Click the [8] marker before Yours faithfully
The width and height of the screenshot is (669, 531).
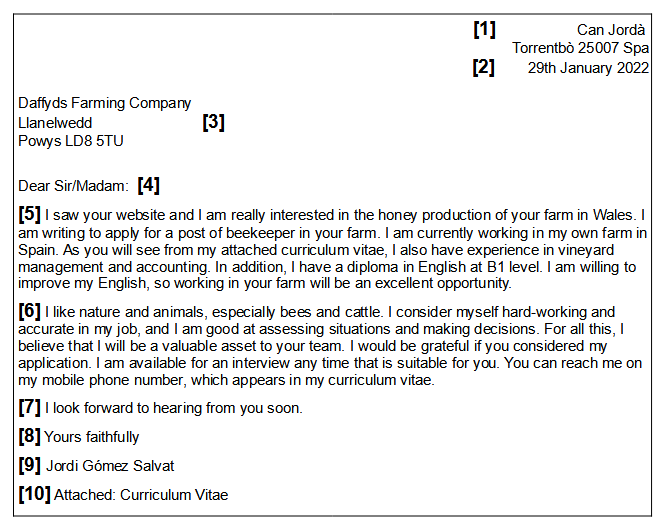(x=30, y=436)
